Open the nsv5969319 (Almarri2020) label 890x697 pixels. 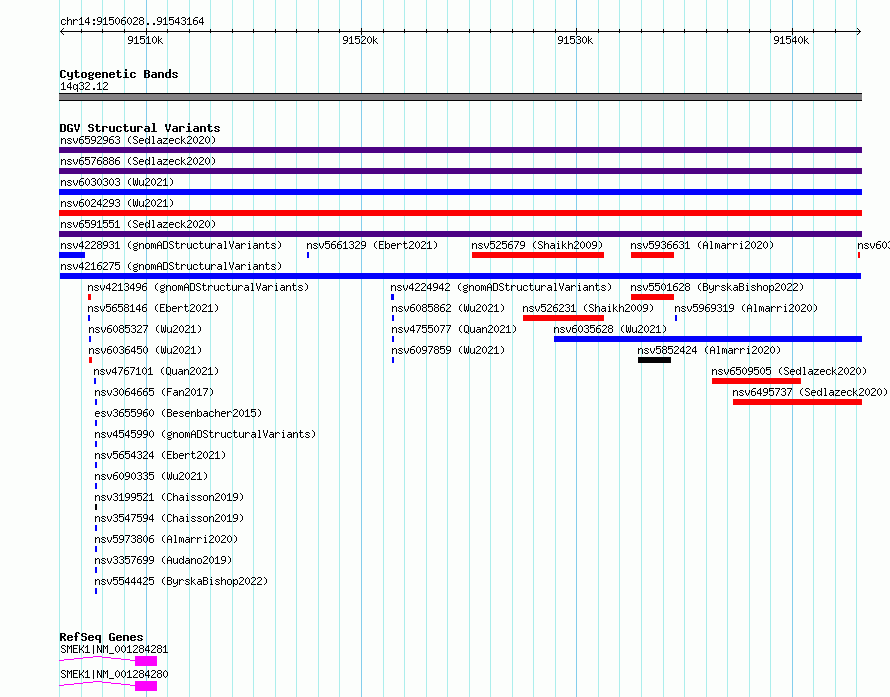[746, 308]
